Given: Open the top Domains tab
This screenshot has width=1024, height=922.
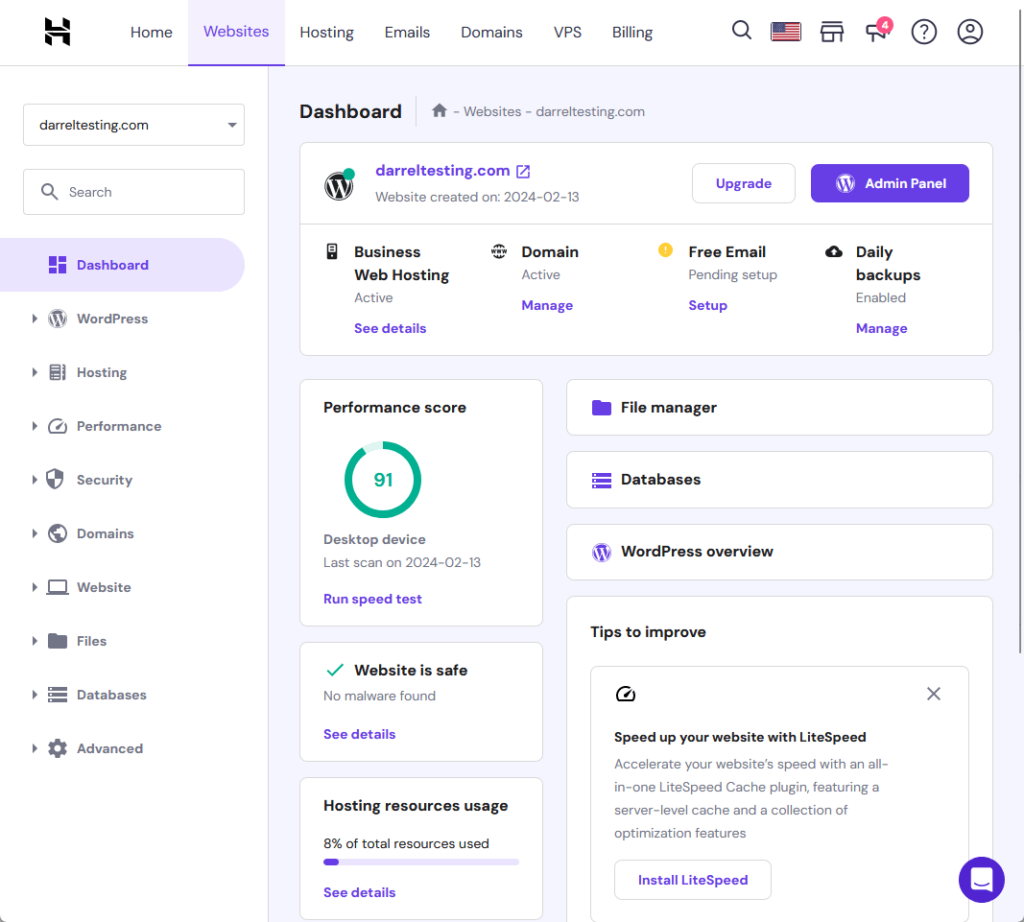Looking at the screenshot, I should pyautogui.click(x=492, y=32).
